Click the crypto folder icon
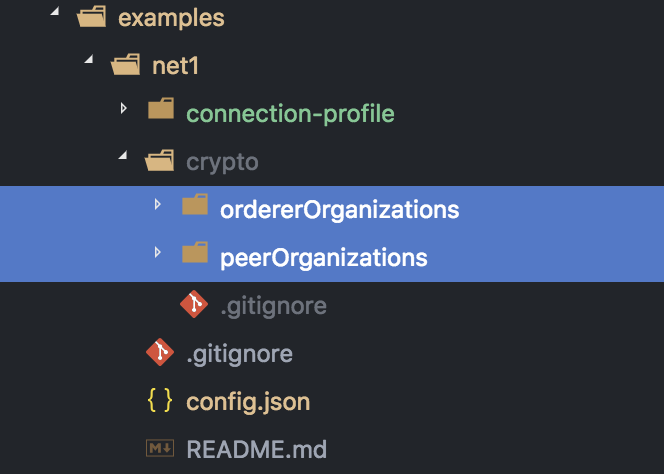The width and height of the screenshot is (664, 474). pos(160,161)
